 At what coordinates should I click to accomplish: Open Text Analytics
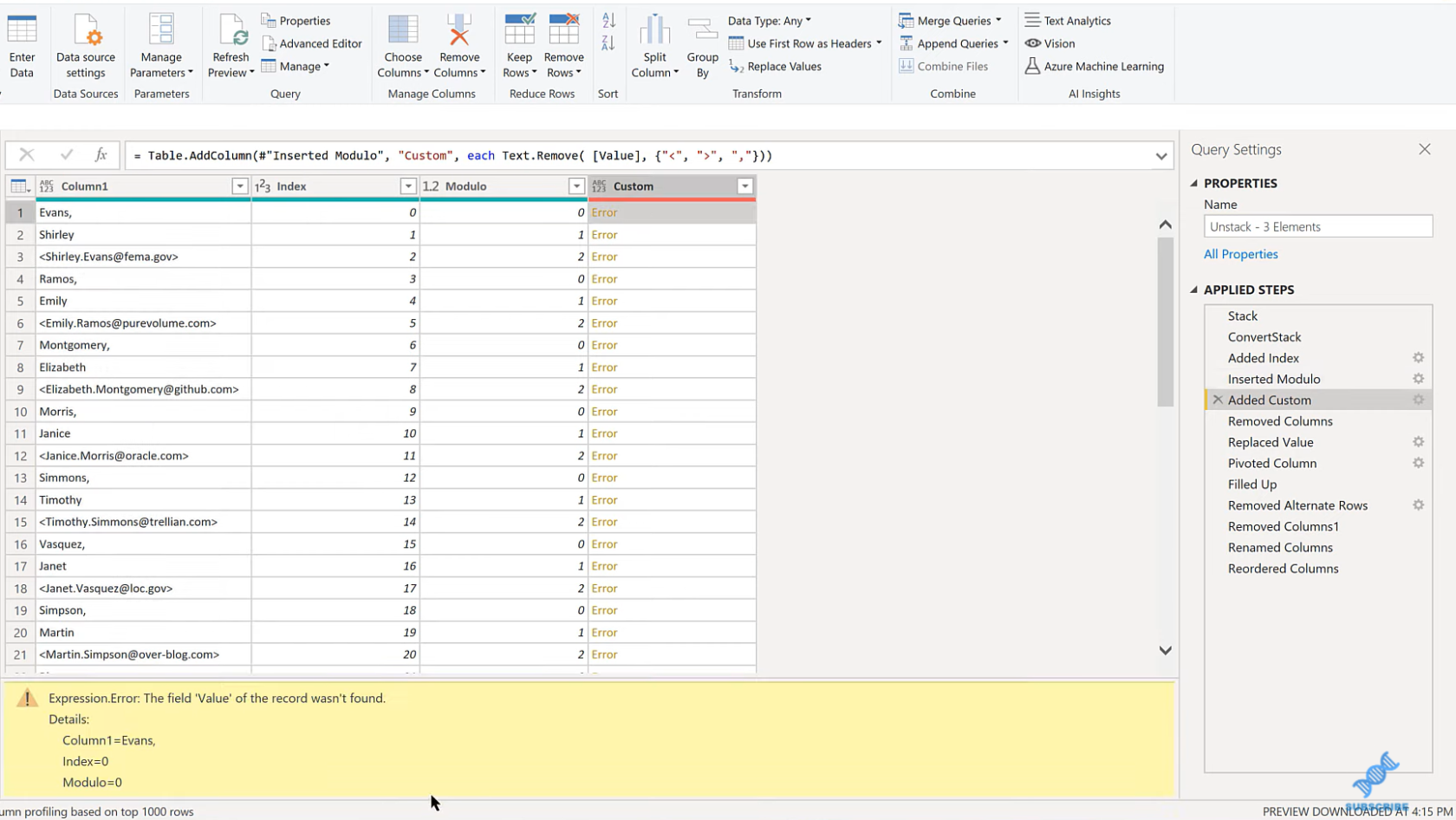click(x=1068, y=21)
